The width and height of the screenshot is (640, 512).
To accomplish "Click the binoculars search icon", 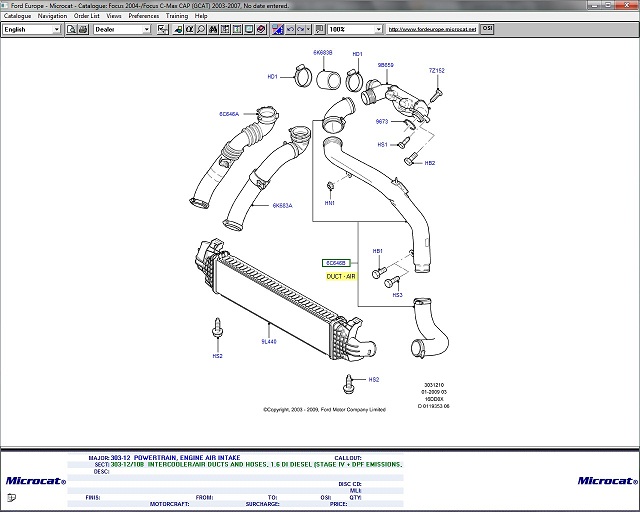I will pyautogui.click(x=213, y=29).
